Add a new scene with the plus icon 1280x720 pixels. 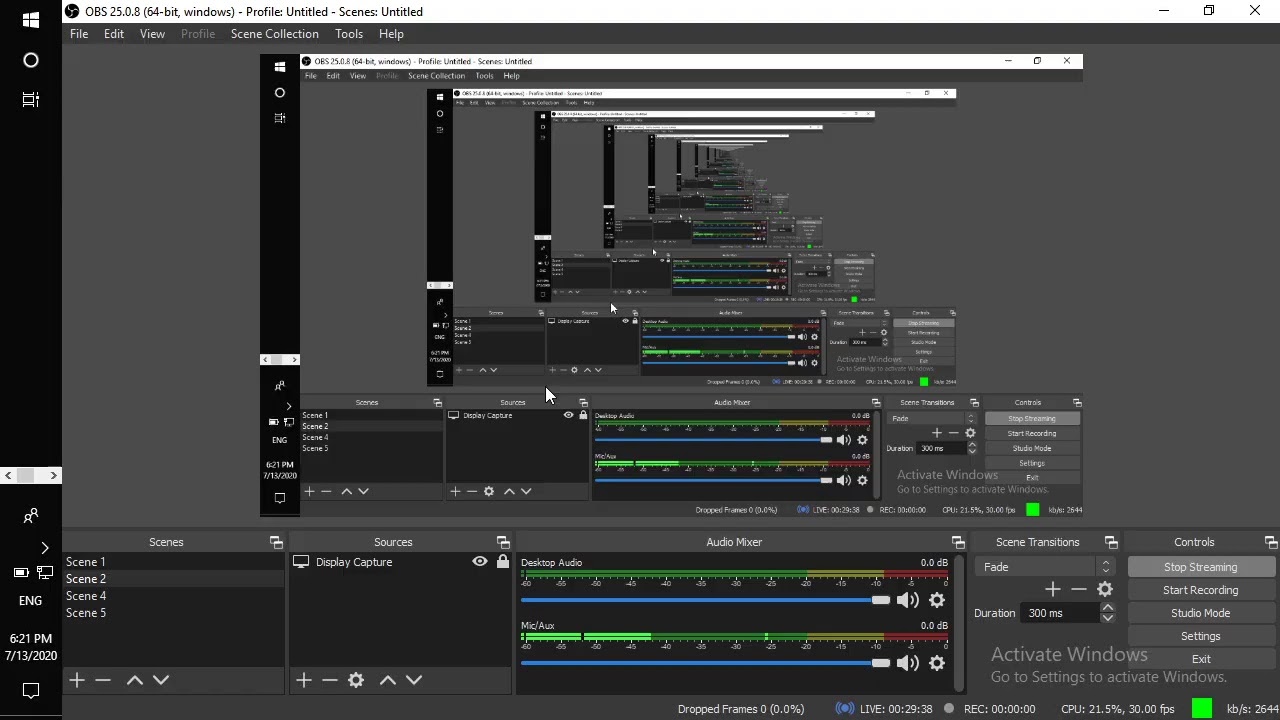(x=77, y=680)
